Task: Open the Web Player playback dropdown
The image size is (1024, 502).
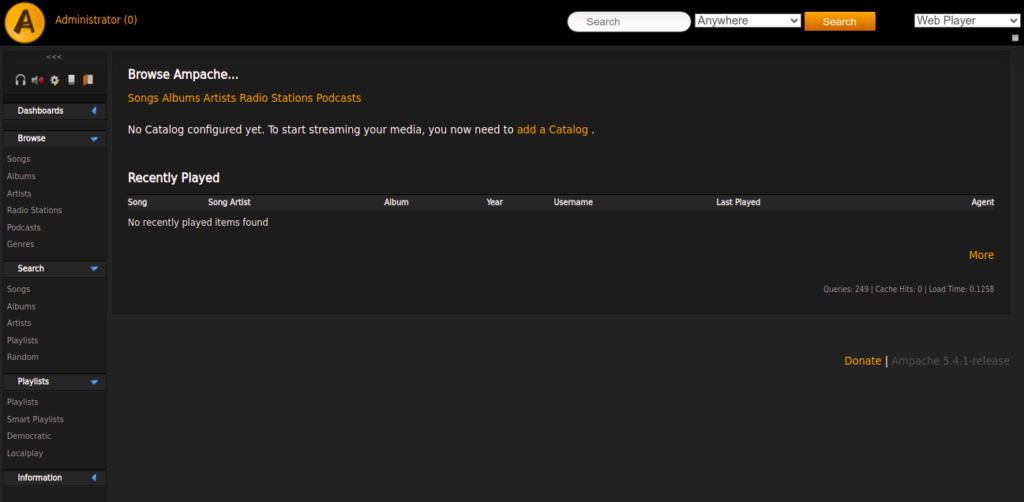Action: click(x=967, y=21)
